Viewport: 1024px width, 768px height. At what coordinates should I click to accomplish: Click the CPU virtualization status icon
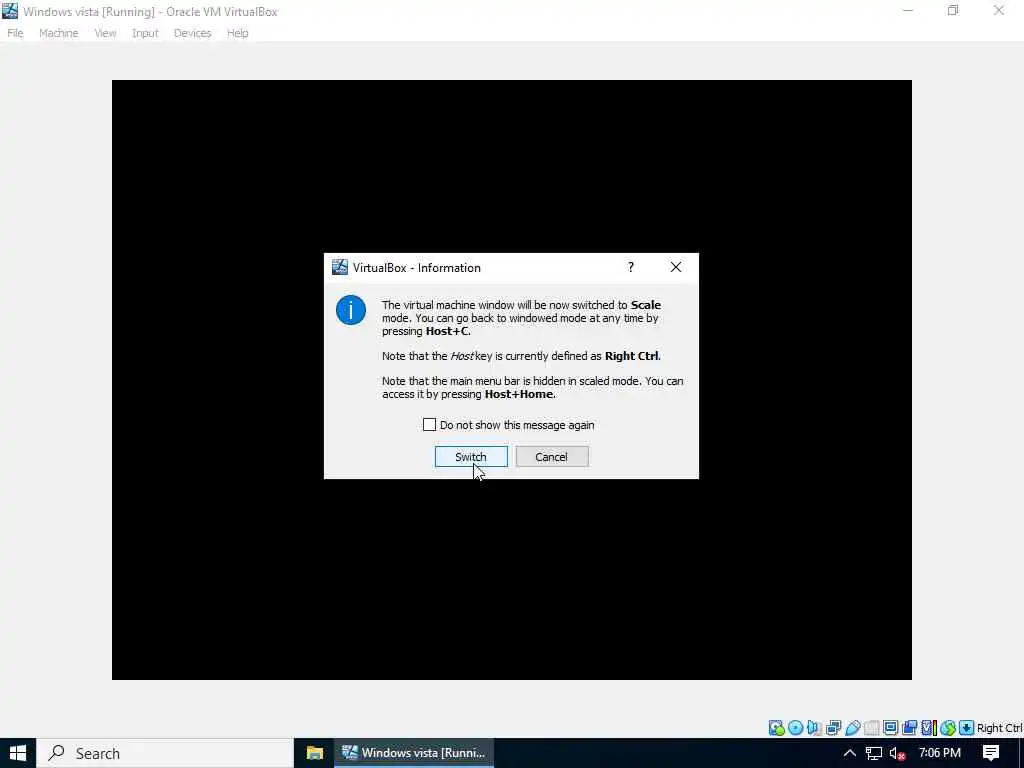click(929, 728)
